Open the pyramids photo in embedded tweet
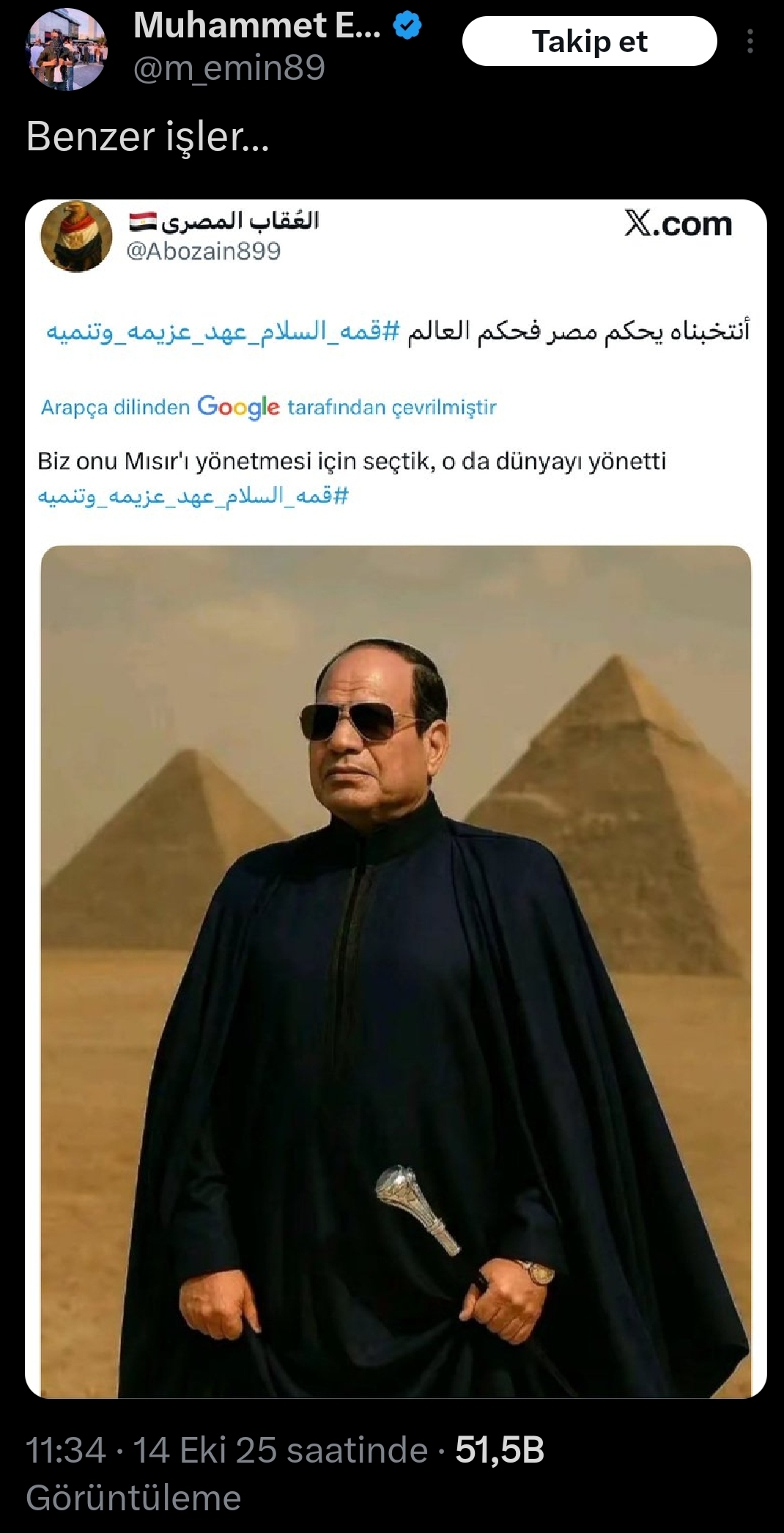 click(396, 971)
